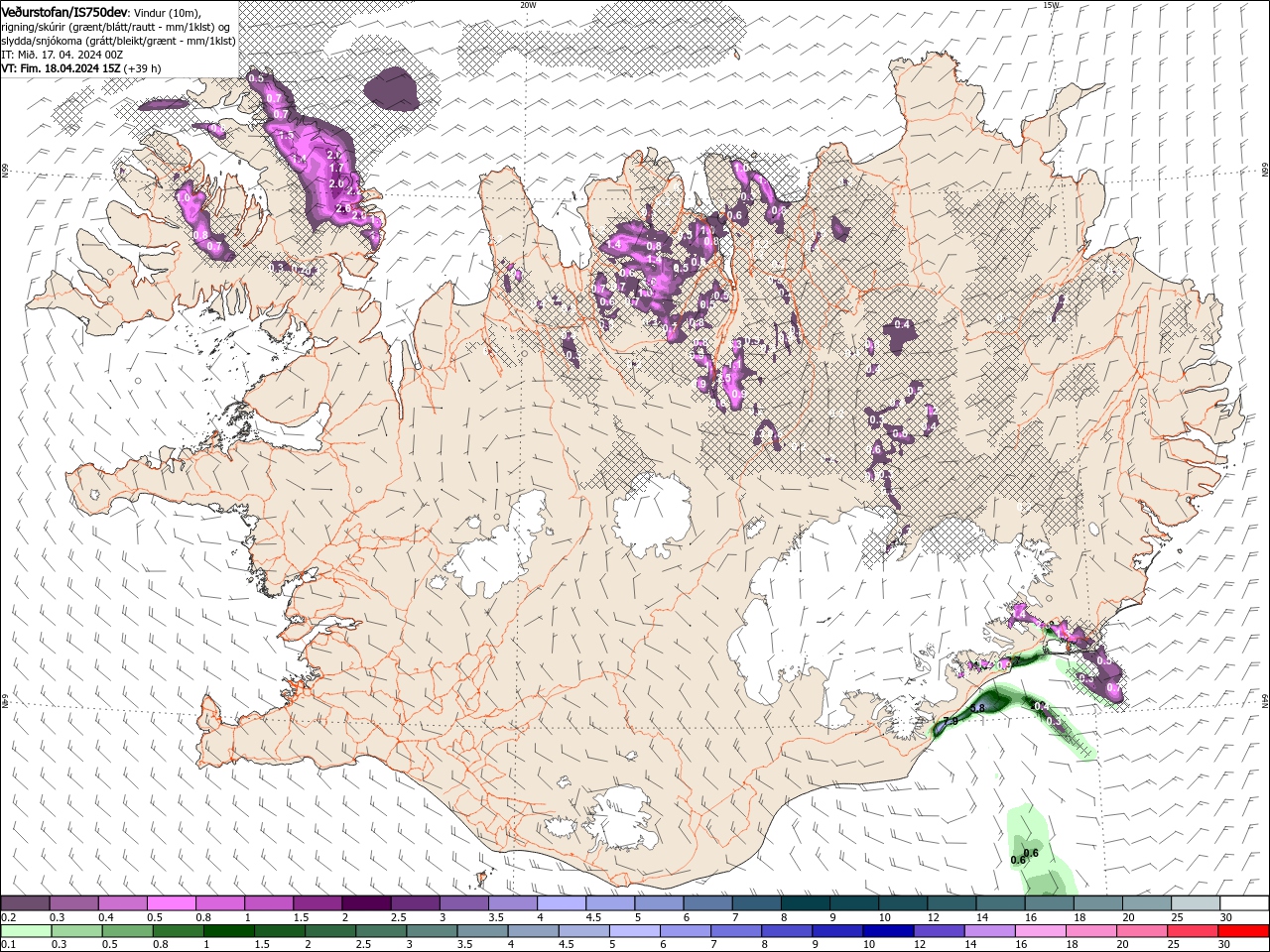
Task: Select the dark teal snow swatch from 8 to 9
Action: (x=806, y=903)
